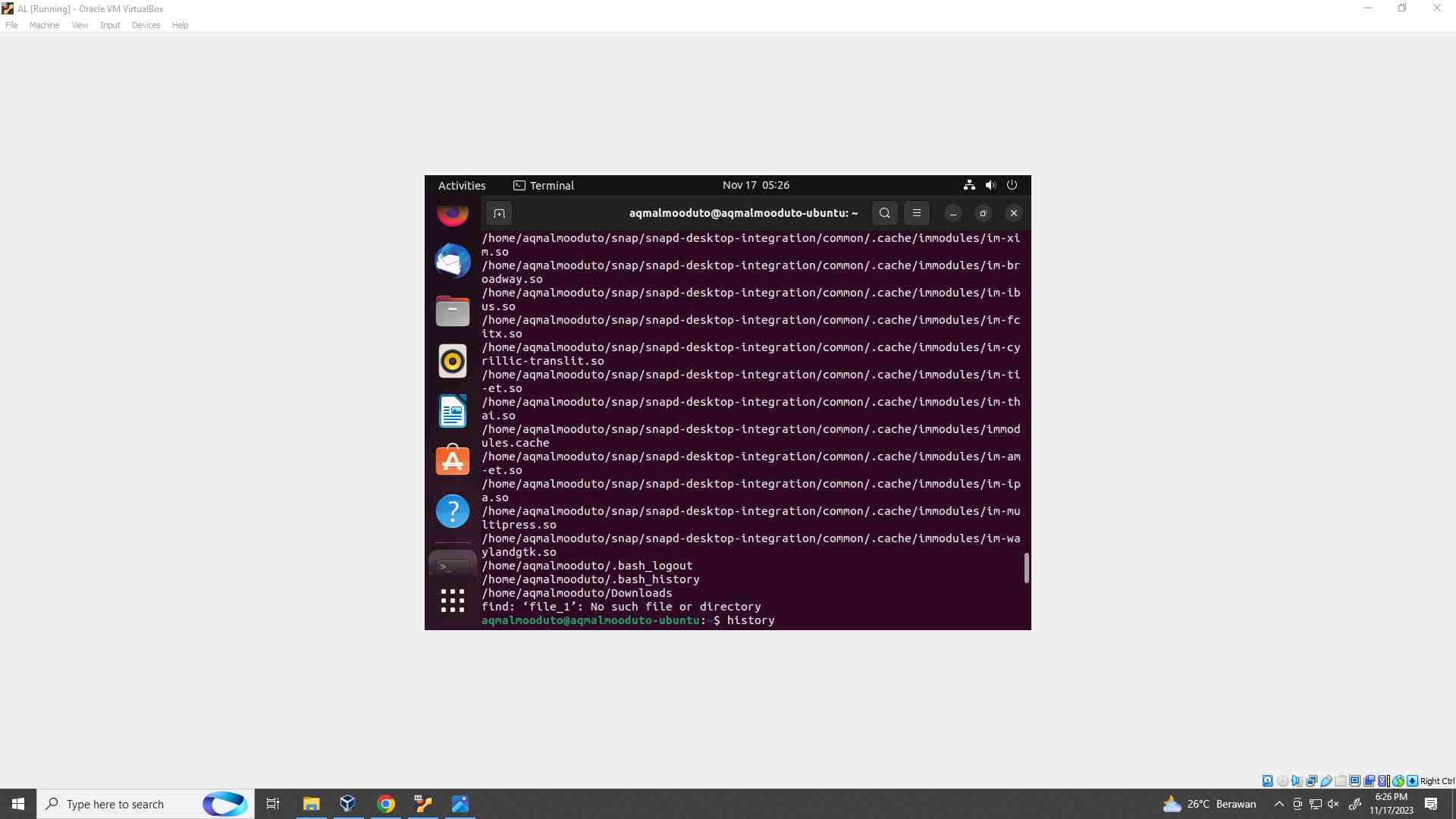Open Ubuntu Software from the dock
The width and height of the screenshot is (1456, 819).
453,460
